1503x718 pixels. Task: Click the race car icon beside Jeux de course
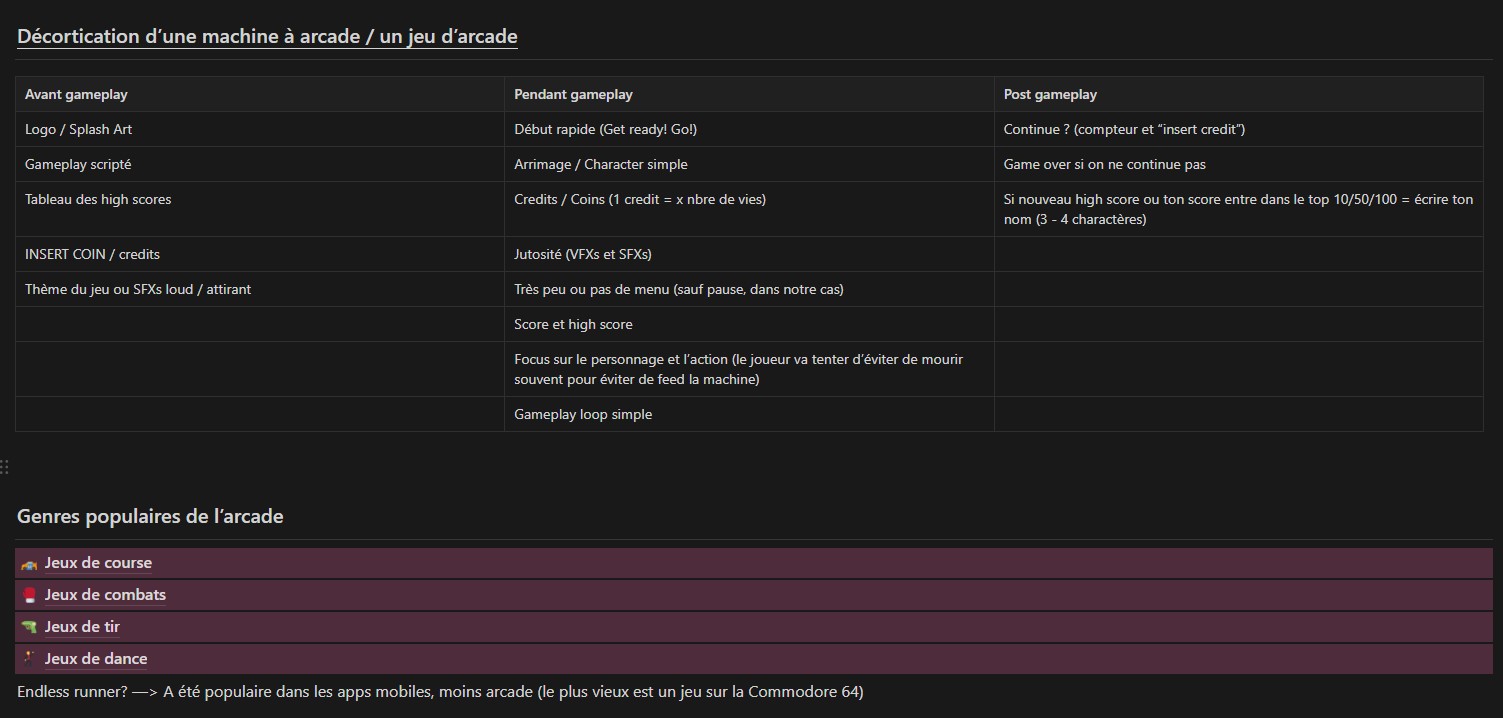click(28, 564)
